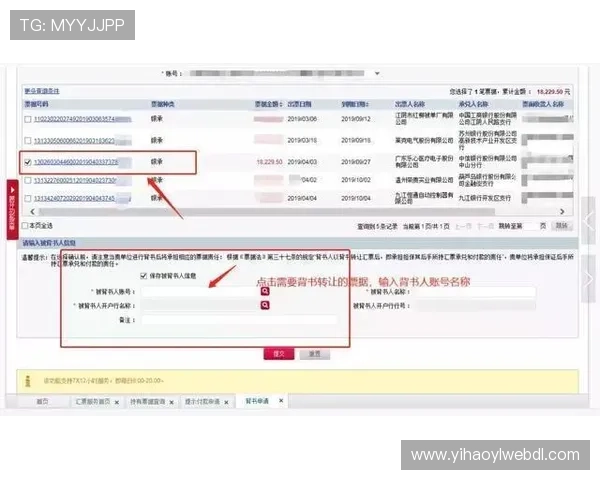Sort by the 票据号码 column header

36,104
